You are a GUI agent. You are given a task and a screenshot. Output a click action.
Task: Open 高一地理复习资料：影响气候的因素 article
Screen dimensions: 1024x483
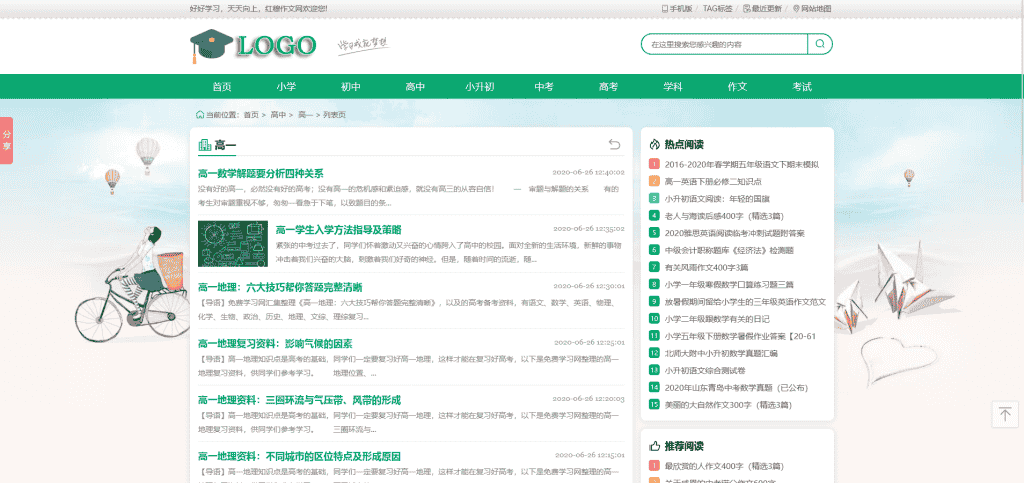(x=274, y=342)
